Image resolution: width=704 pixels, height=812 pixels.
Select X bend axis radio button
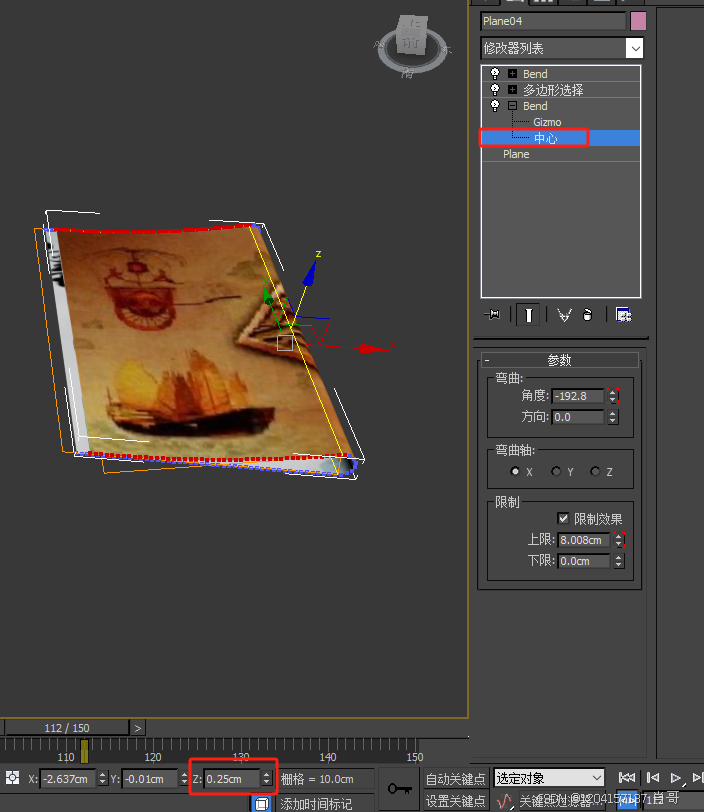coord(515,471)
